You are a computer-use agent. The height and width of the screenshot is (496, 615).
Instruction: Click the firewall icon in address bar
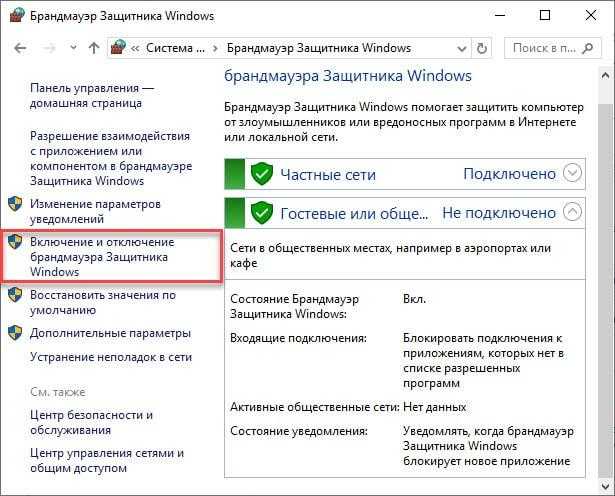tap(118, 47)
